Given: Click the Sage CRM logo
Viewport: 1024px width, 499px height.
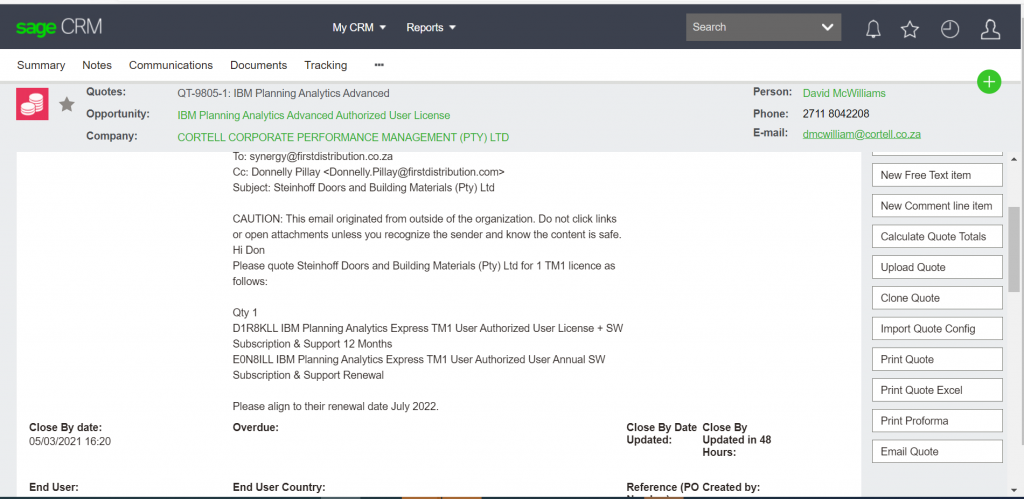Looking at the screenshot, I should pos(59,27).
